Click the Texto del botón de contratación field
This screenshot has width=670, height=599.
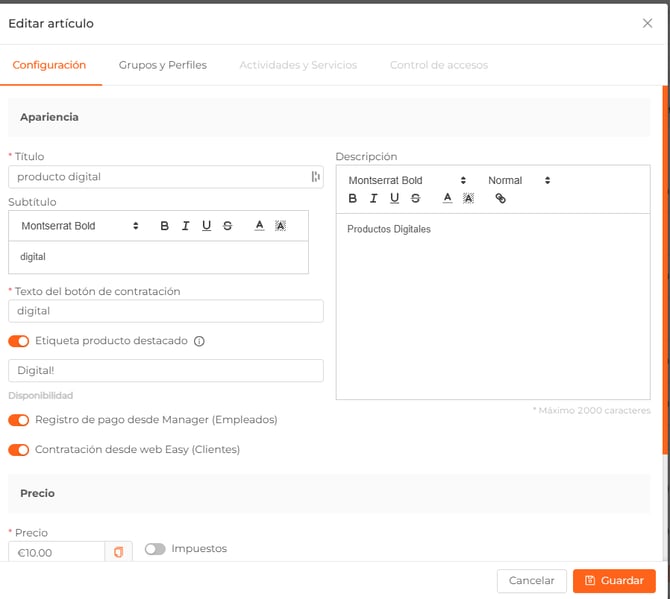[x=165, y=311]
